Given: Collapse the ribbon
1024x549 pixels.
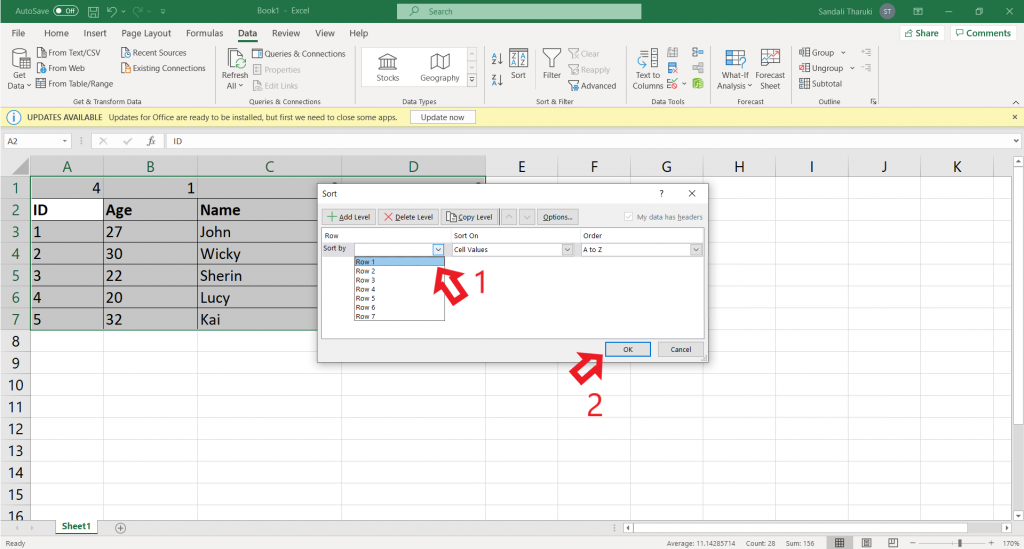Looking at the screenshot, I should (x=1016, y=102).
